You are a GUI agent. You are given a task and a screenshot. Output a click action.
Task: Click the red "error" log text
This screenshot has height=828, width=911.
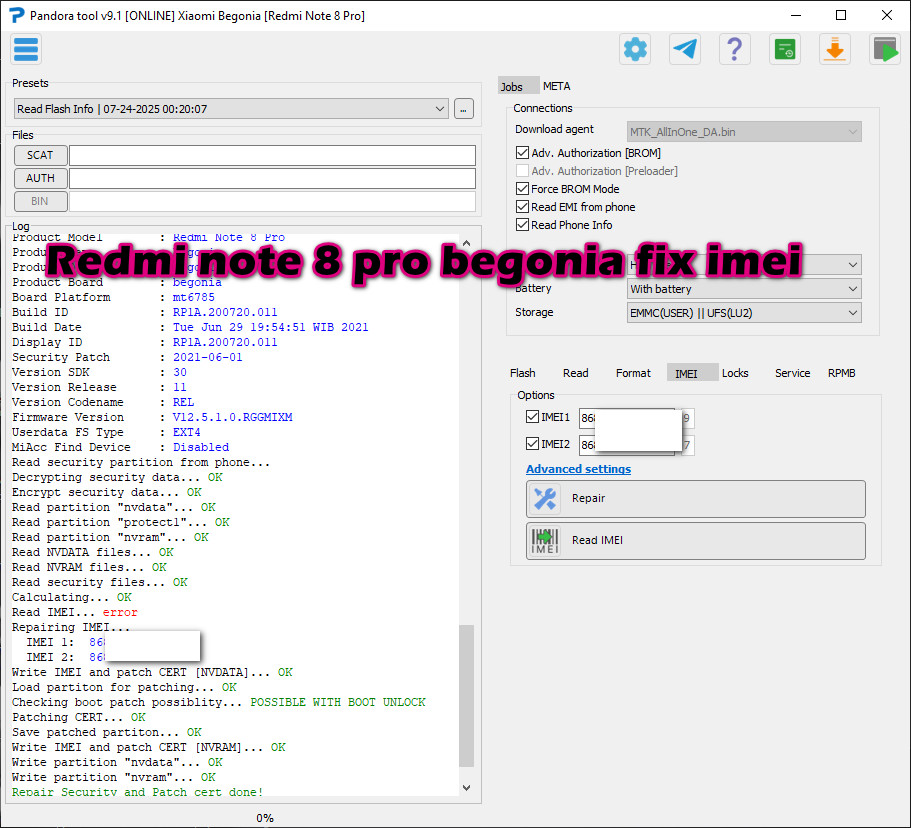point(120,612)
